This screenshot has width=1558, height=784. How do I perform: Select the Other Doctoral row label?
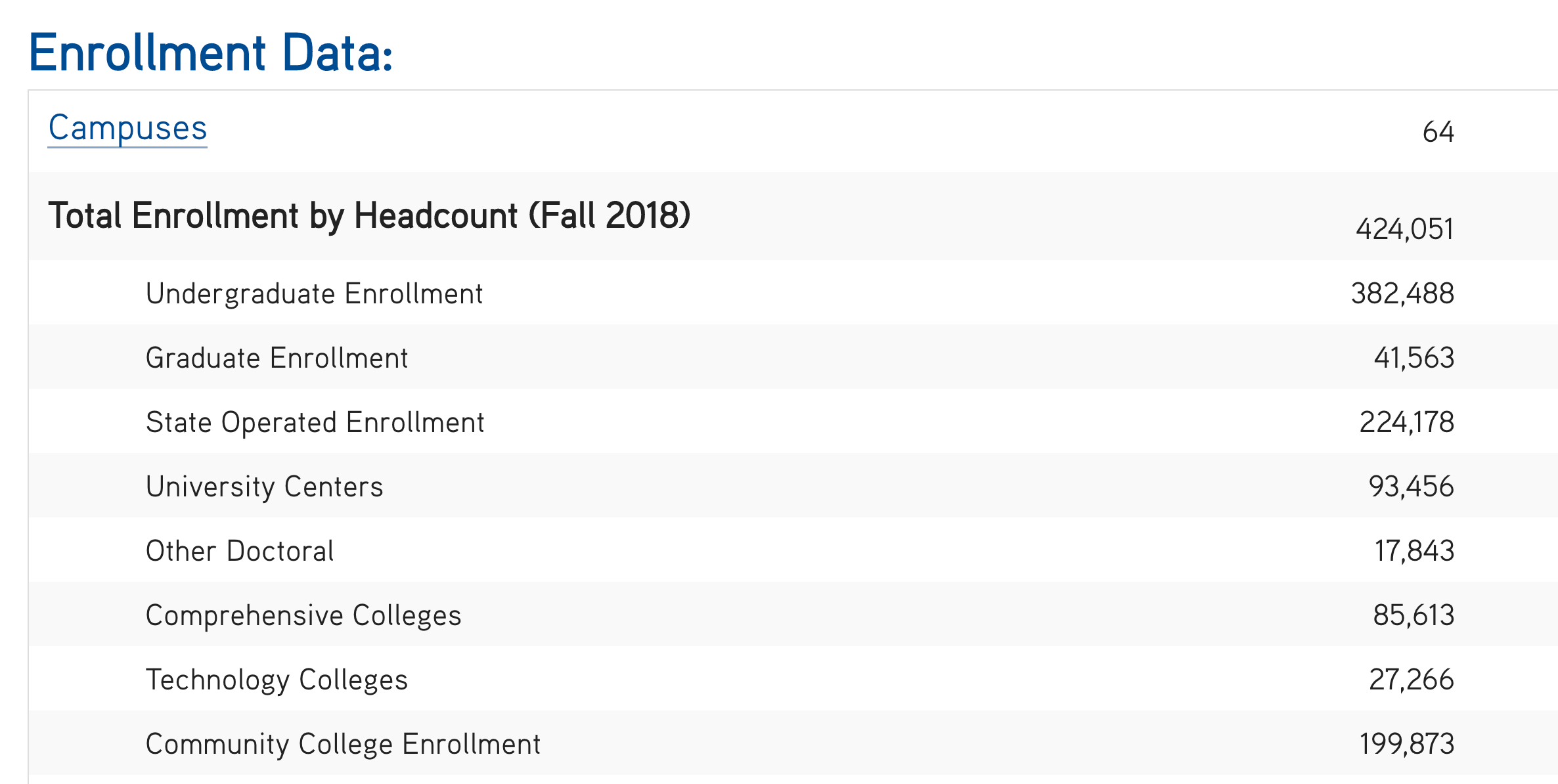coord(240,551)
